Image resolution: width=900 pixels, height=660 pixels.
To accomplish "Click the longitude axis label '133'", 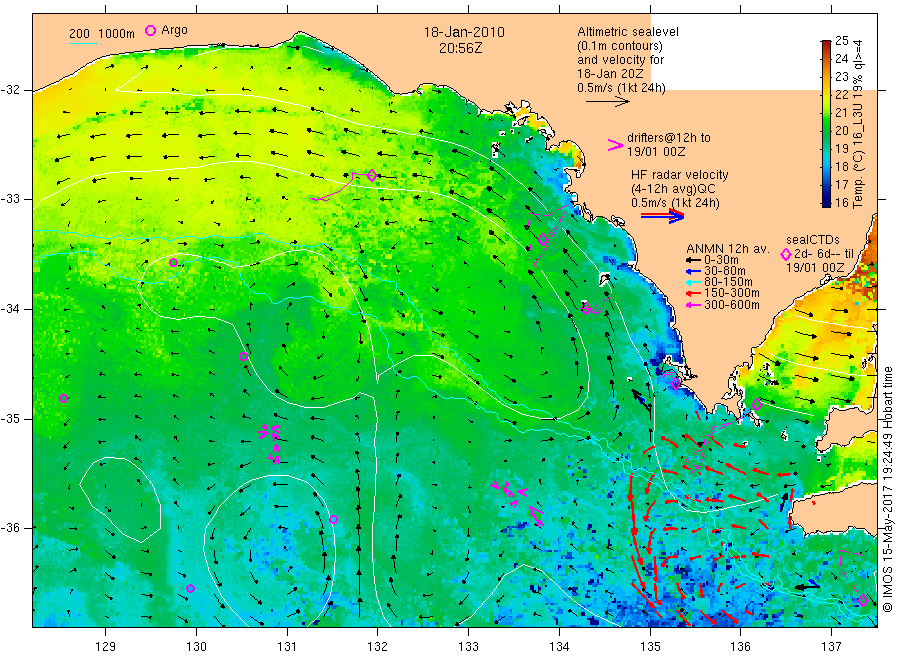I will pos(468,646).
